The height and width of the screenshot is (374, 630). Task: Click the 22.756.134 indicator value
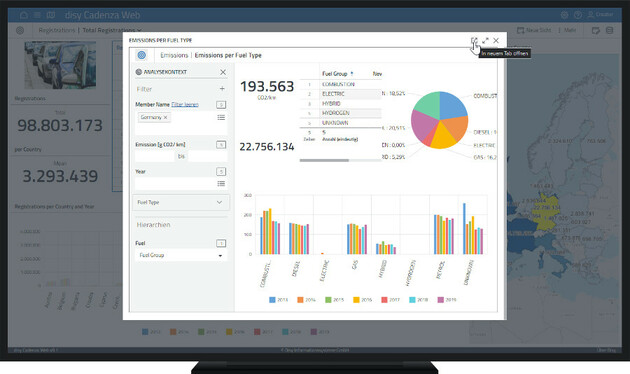point(267,147)
